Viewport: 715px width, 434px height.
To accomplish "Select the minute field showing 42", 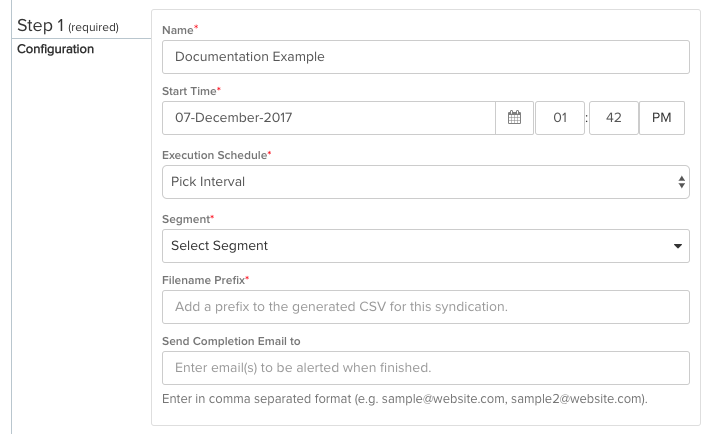I will pos(614,118).
